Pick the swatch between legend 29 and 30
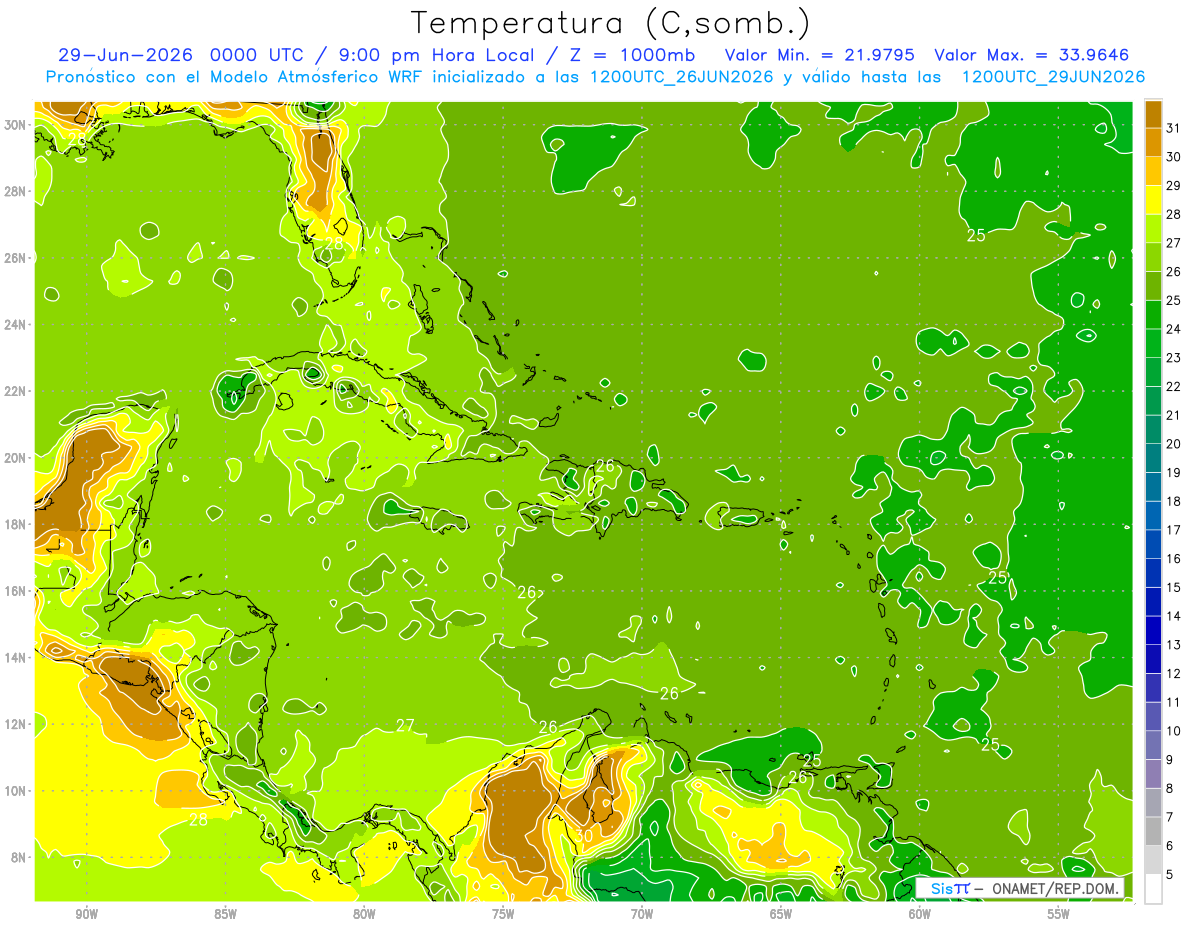1200x927 pixels. tap(1153, 171)
